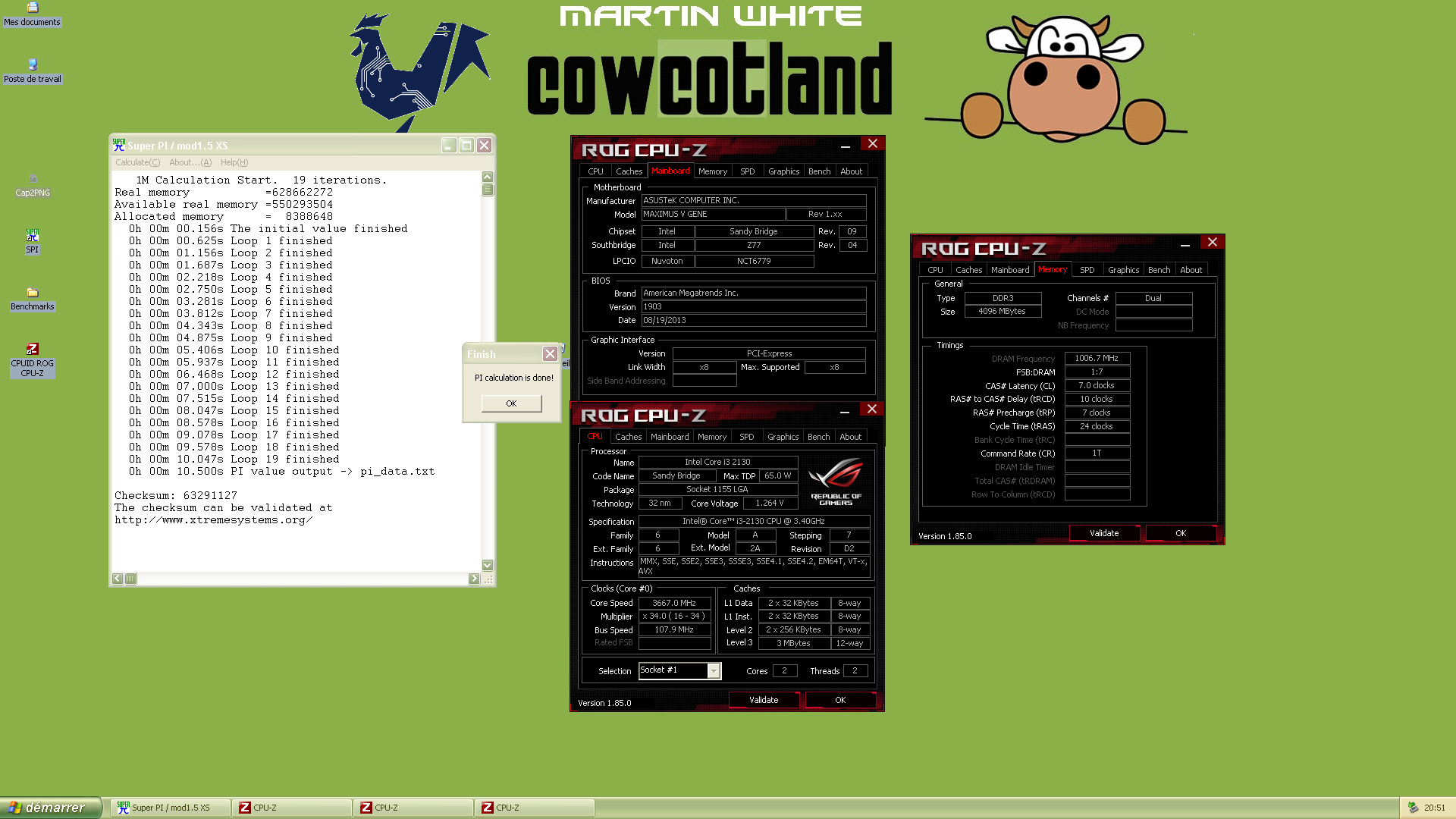Open the Calculate(C) menu in Super PI
The width and height of the screenshot is (1456, 819).
(x=138, y=162)
